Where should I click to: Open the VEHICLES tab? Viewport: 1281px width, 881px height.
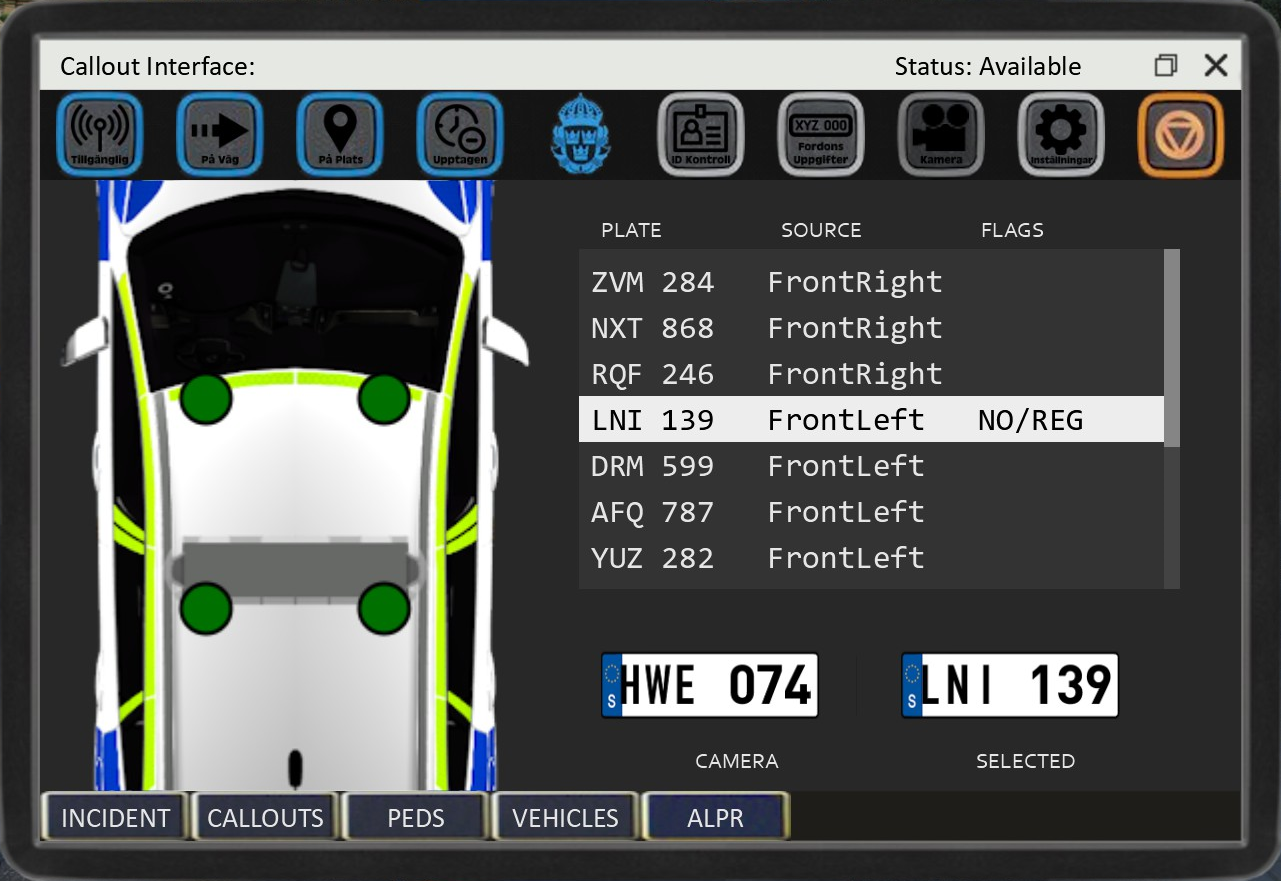tap(565, 818)
